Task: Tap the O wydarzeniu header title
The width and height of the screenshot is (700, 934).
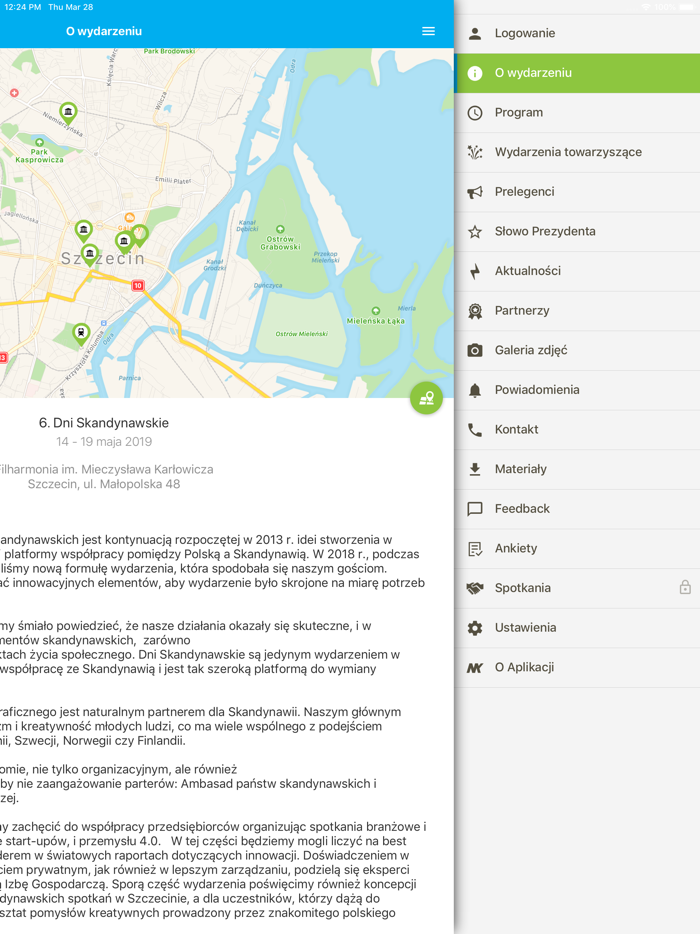Action: click(x=104, y=31)
